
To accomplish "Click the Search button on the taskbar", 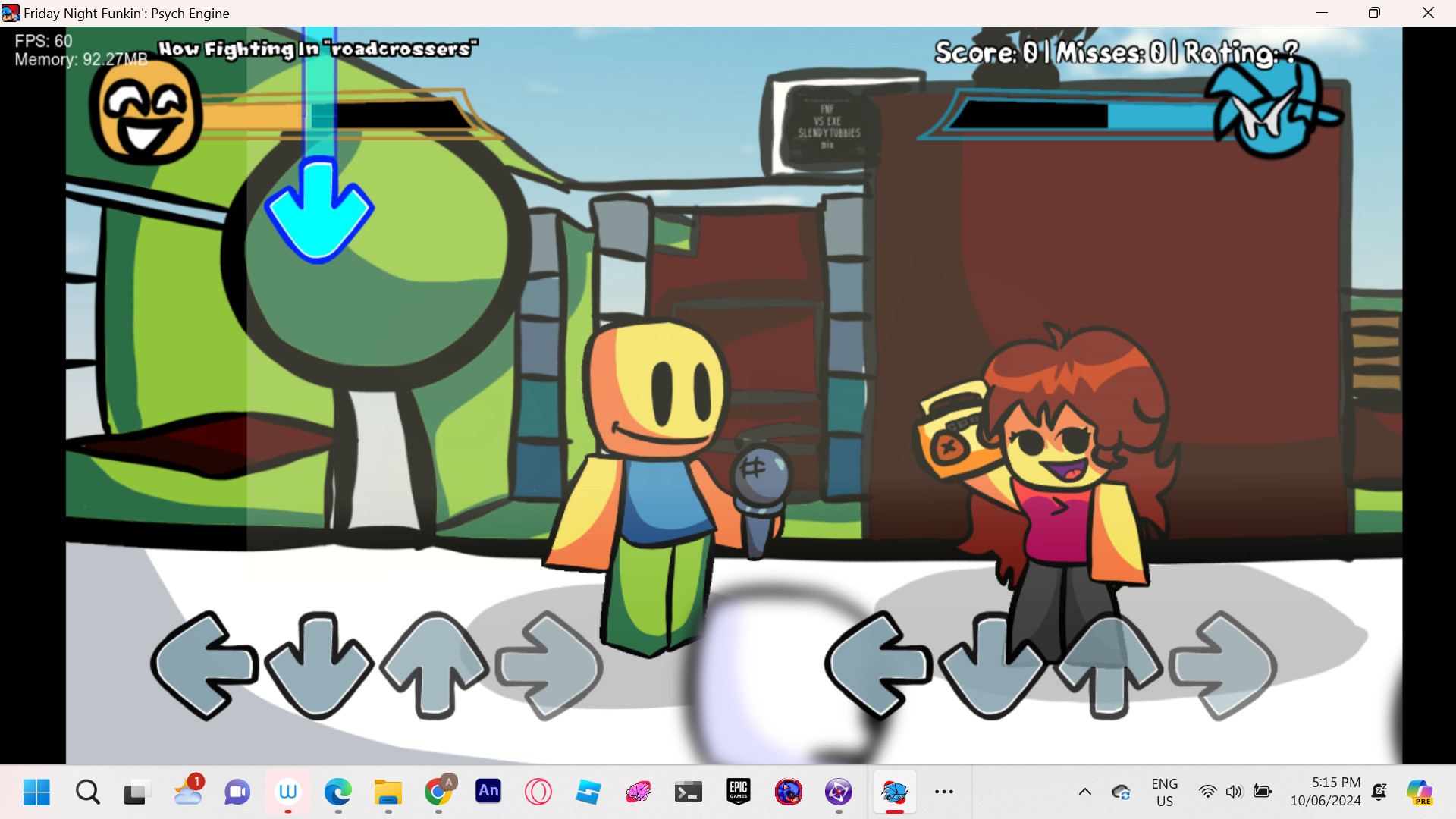I will [x=87, y=792].
